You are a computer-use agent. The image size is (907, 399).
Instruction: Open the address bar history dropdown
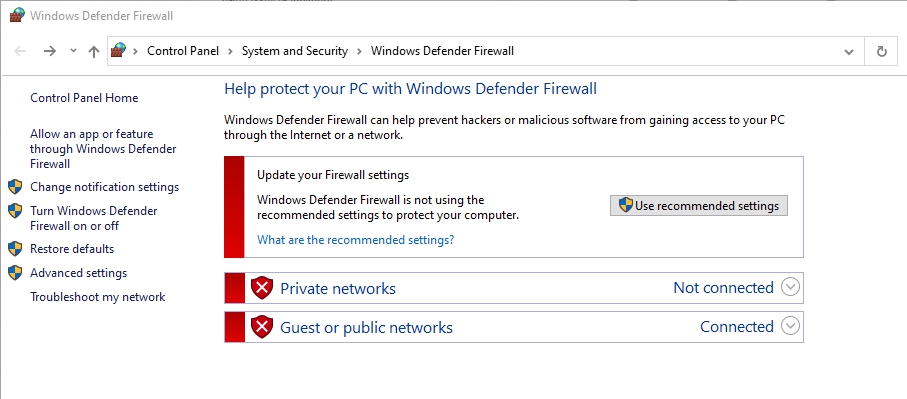849,51
